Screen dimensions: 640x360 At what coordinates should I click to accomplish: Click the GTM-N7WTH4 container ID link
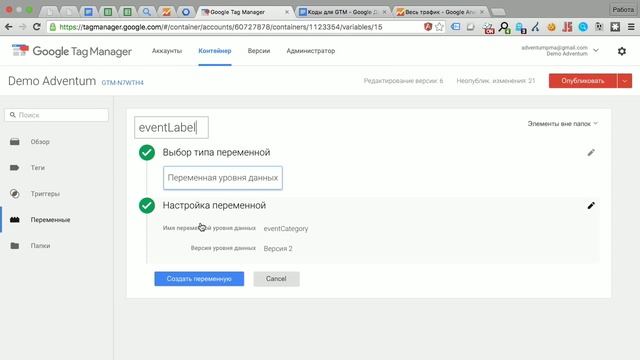(122, 82)
